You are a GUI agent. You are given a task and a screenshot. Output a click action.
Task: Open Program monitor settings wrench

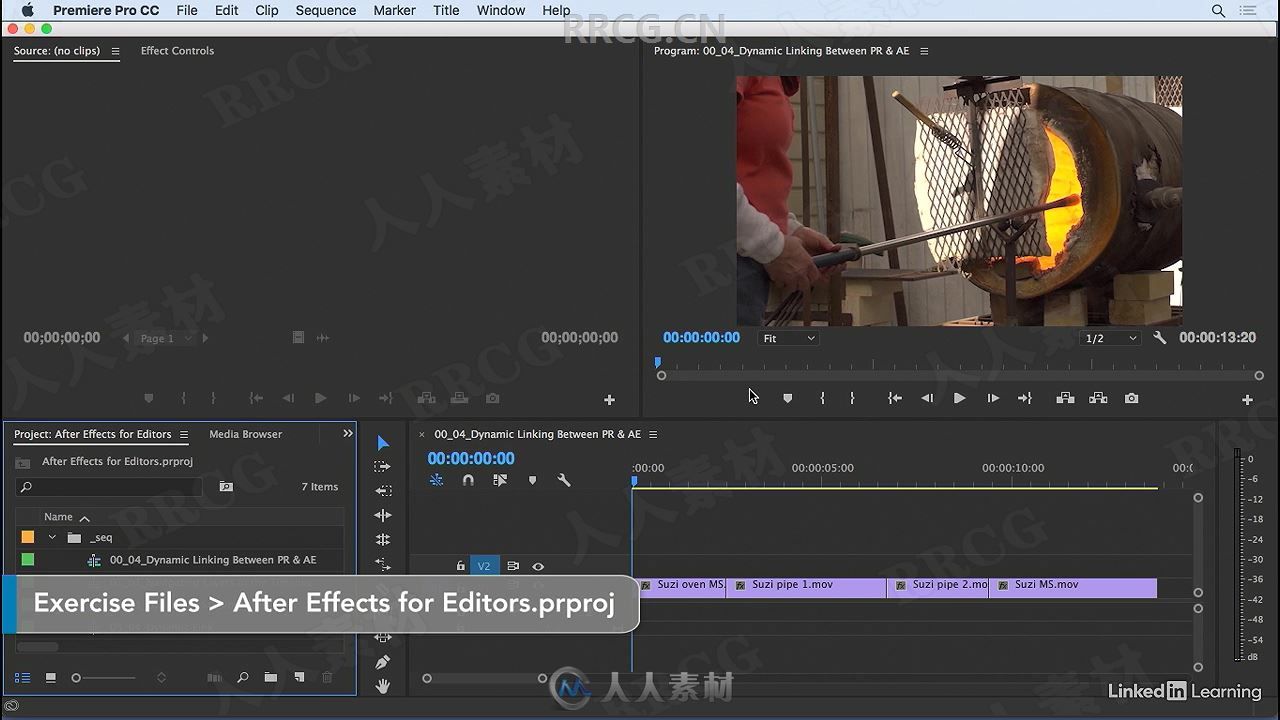(1160, 338)
